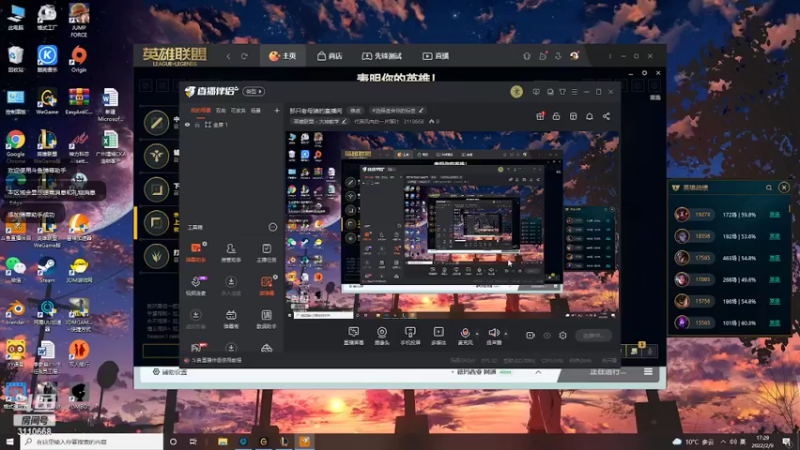800x450 pixels.
Task: Open the 数据助手 tool
Action: (266, 319)
